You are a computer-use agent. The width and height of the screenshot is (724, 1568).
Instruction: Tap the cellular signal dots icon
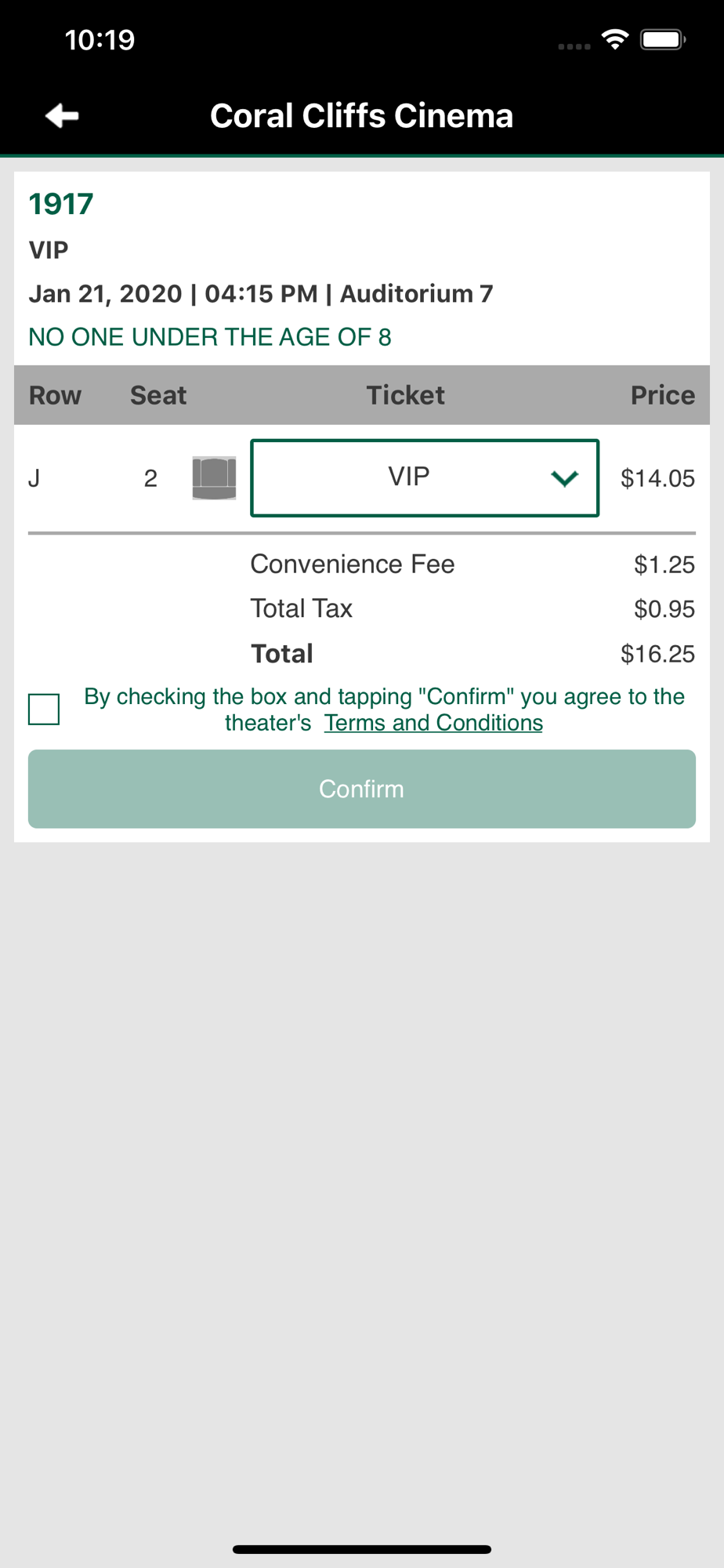(x=574, y=47)
